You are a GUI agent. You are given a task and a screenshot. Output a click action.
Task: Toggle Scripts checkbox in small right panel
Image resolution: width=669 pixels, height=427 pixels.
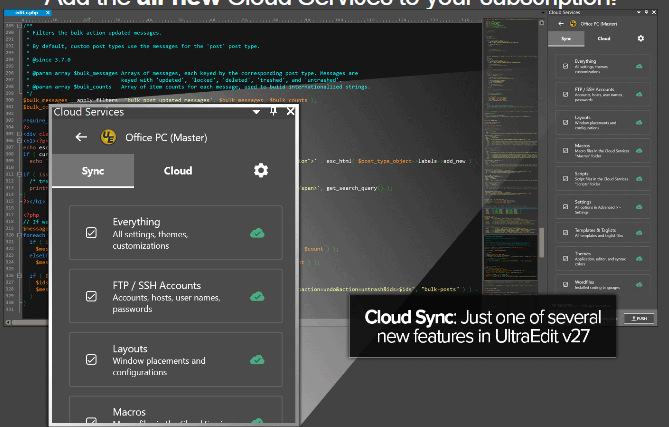[565, 179]
